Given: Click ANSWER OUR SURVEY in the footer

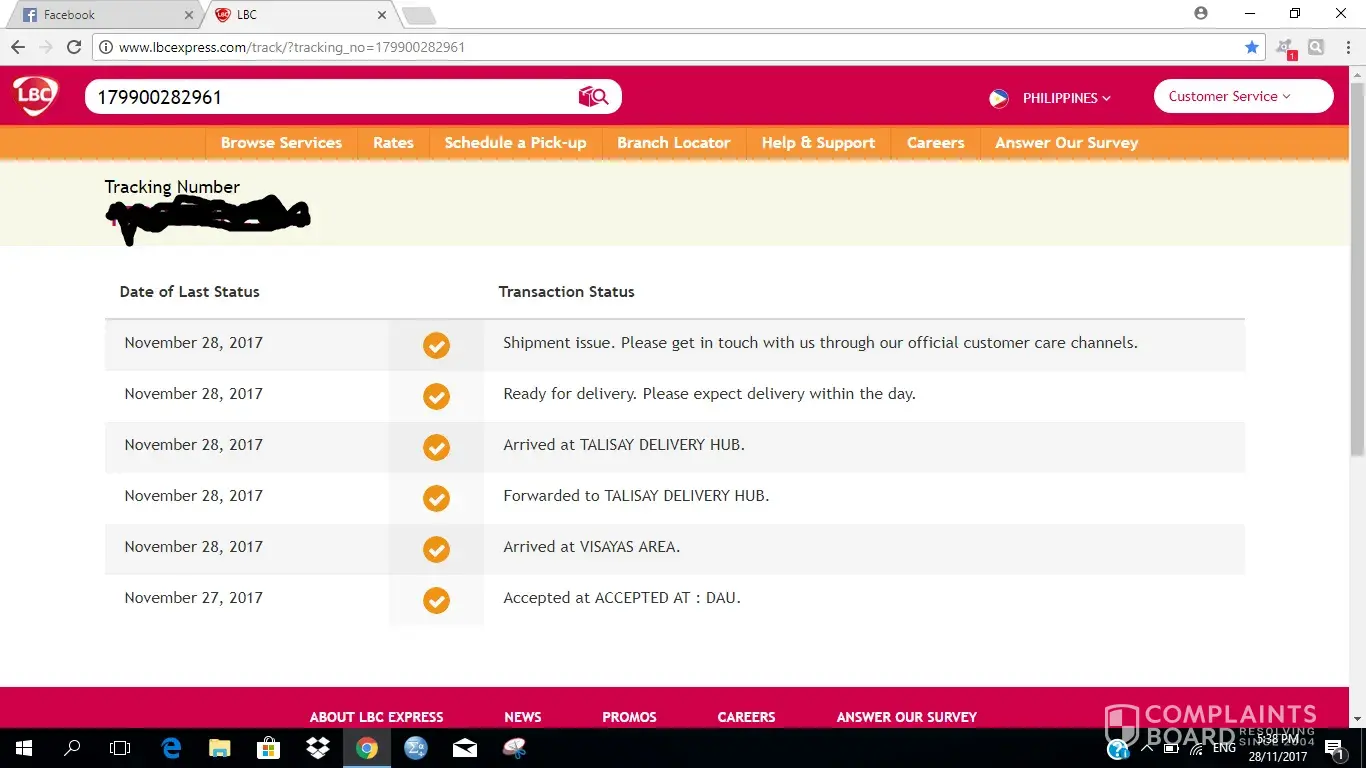Looking at the screenshot, I should tap(907, 717).
